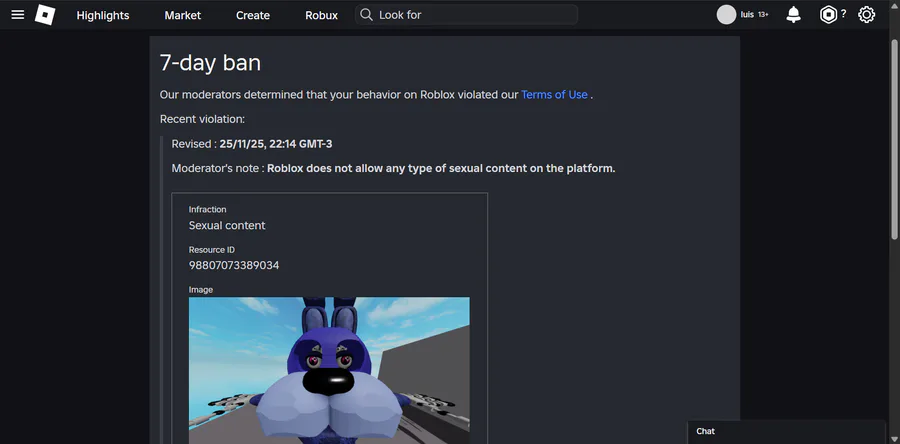Open the Chat panel

[786, 432]
